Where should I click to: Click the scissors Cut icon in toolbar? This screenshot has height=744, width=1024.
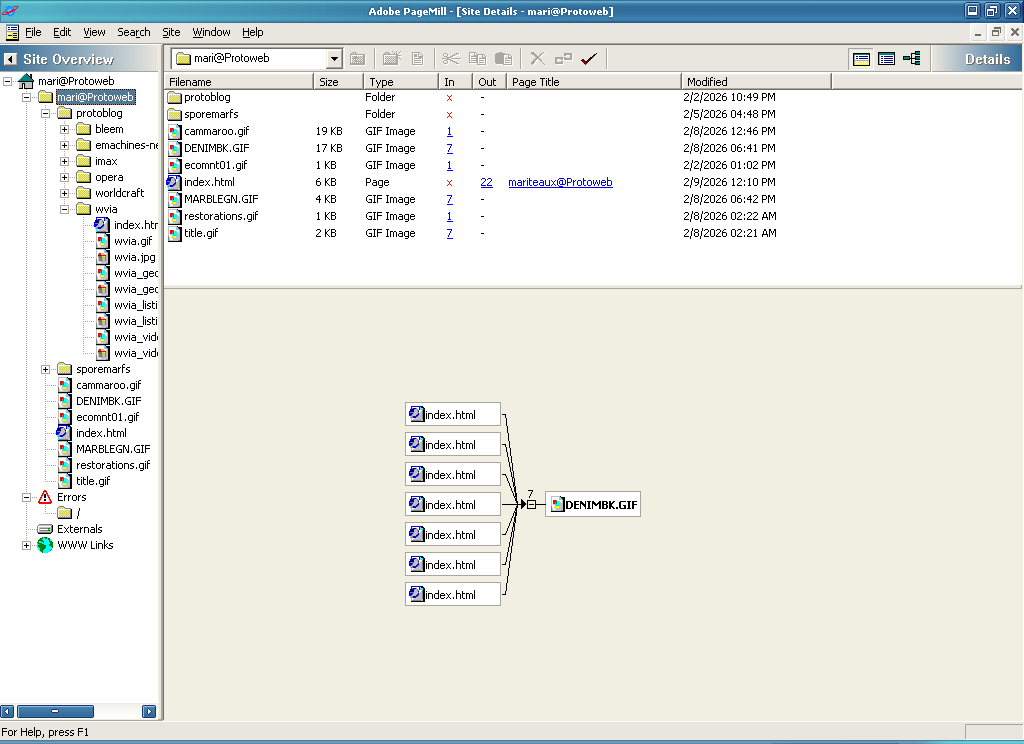click(451, 59)
